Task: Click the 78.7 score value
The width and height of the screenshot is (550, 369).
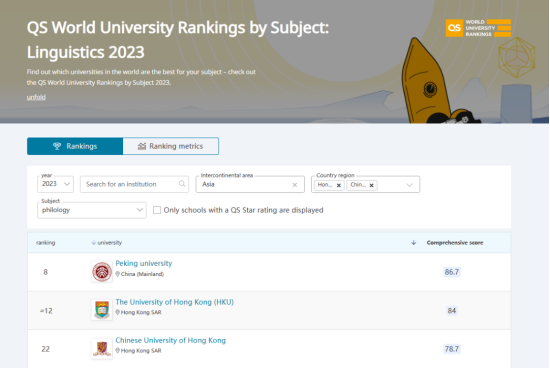Action: [x=452, y=349]
